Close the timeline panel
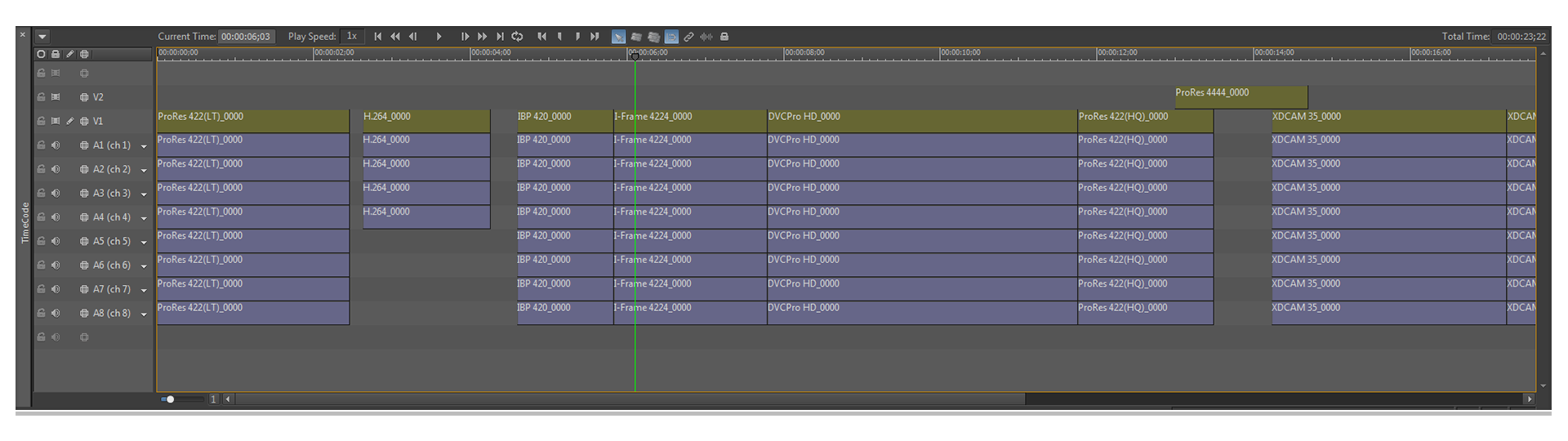 click(x=23, y=34)
